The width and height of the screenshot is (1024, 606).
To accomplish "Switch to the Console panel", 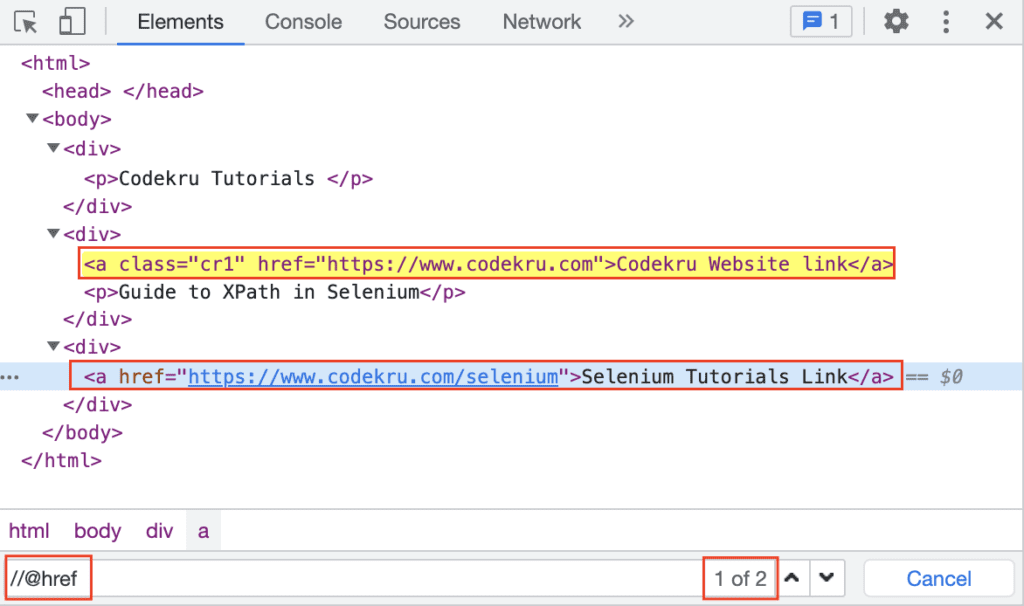I will coord(303,21).
